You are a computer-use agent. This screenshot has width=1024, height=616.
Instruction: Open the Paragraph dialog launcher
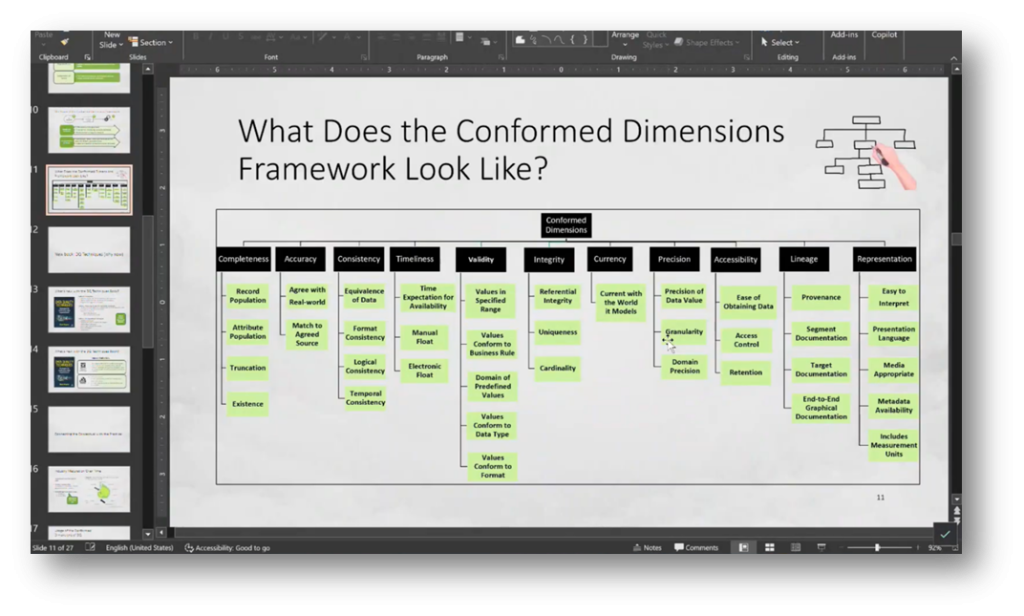tap(501, 57)
